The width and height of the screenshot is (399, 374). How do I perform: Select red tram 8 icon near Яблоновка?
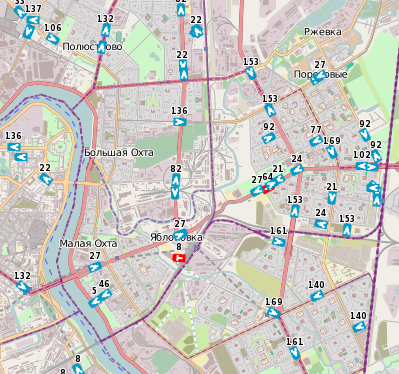tap(179, 258)
